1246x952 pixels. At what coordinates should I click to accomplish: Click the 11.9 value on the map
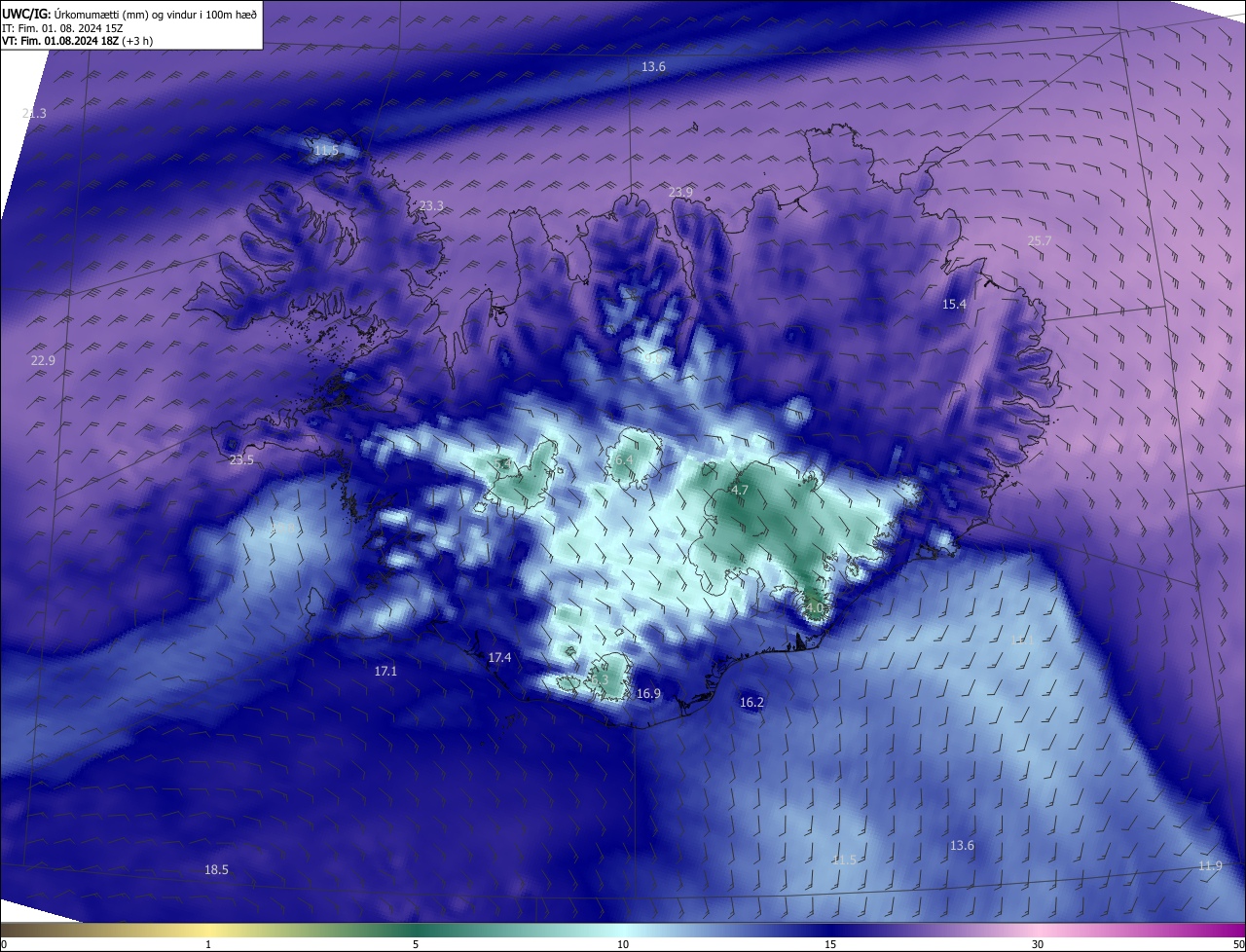[x=1210, y=866]
